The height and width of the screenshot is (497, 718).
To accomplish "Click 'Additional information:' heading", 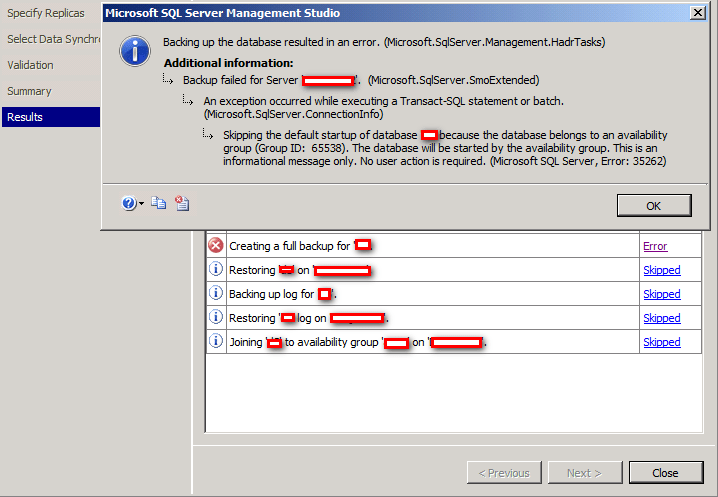I will [228, 63].
